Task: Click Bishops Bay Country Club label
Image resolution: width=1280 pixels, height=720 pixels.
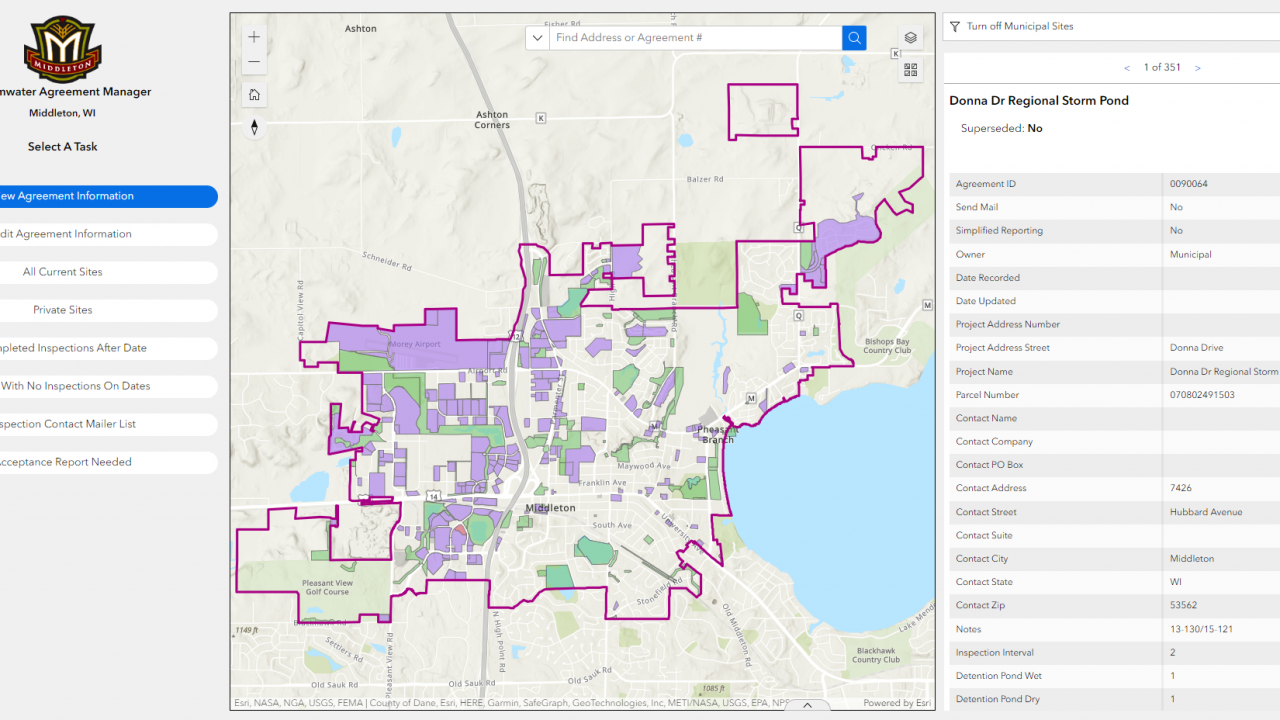Action: 887,346
